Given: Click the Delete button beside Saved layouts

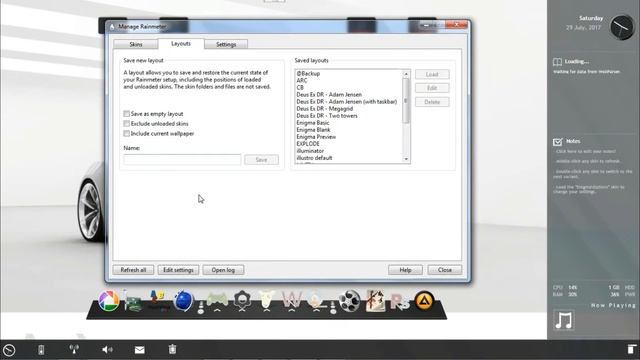Looking at the screenshot, I should 432,102.
